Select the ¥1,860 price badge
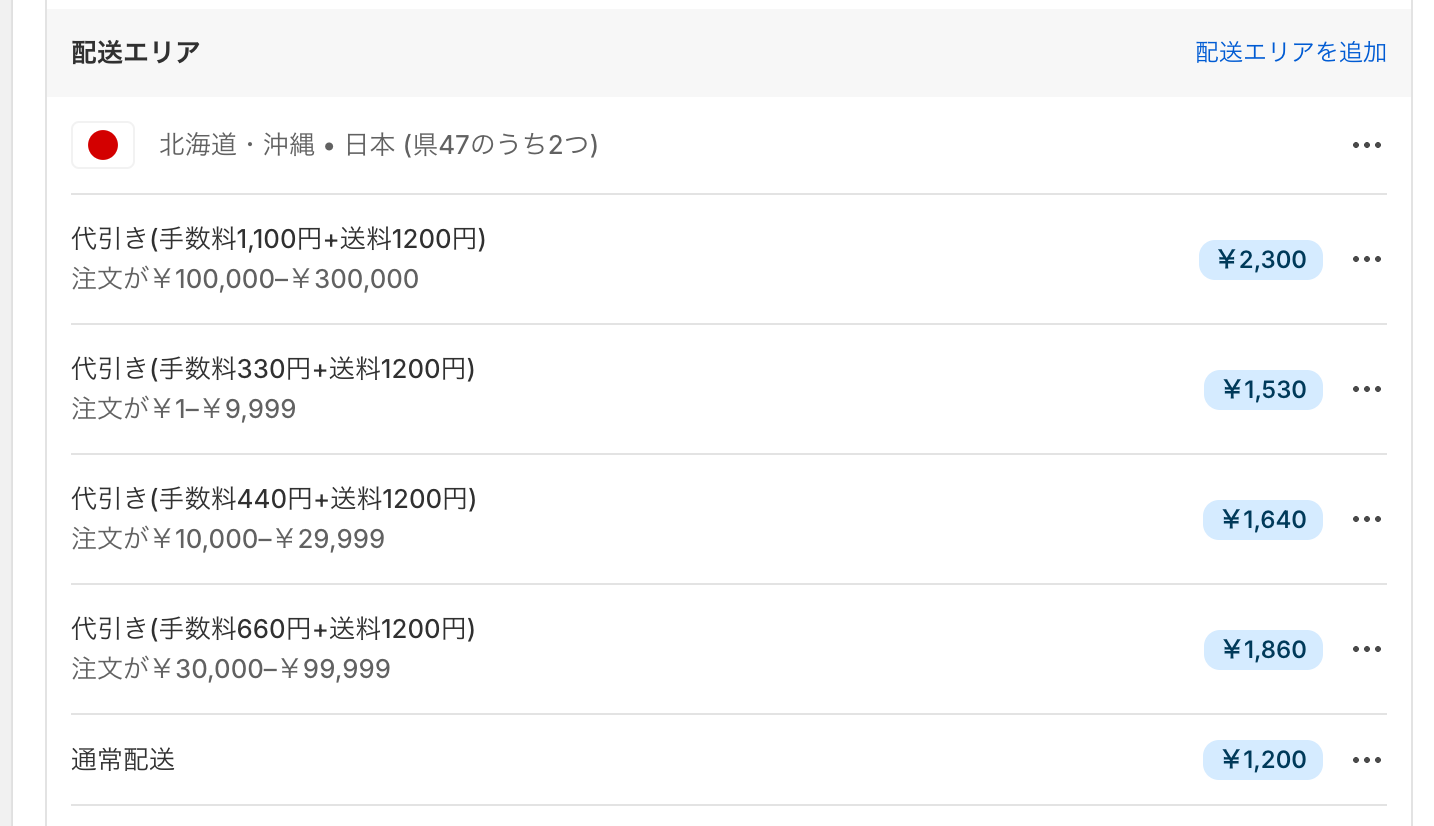Screen dimensions: 1434x826 [1263, 650]
